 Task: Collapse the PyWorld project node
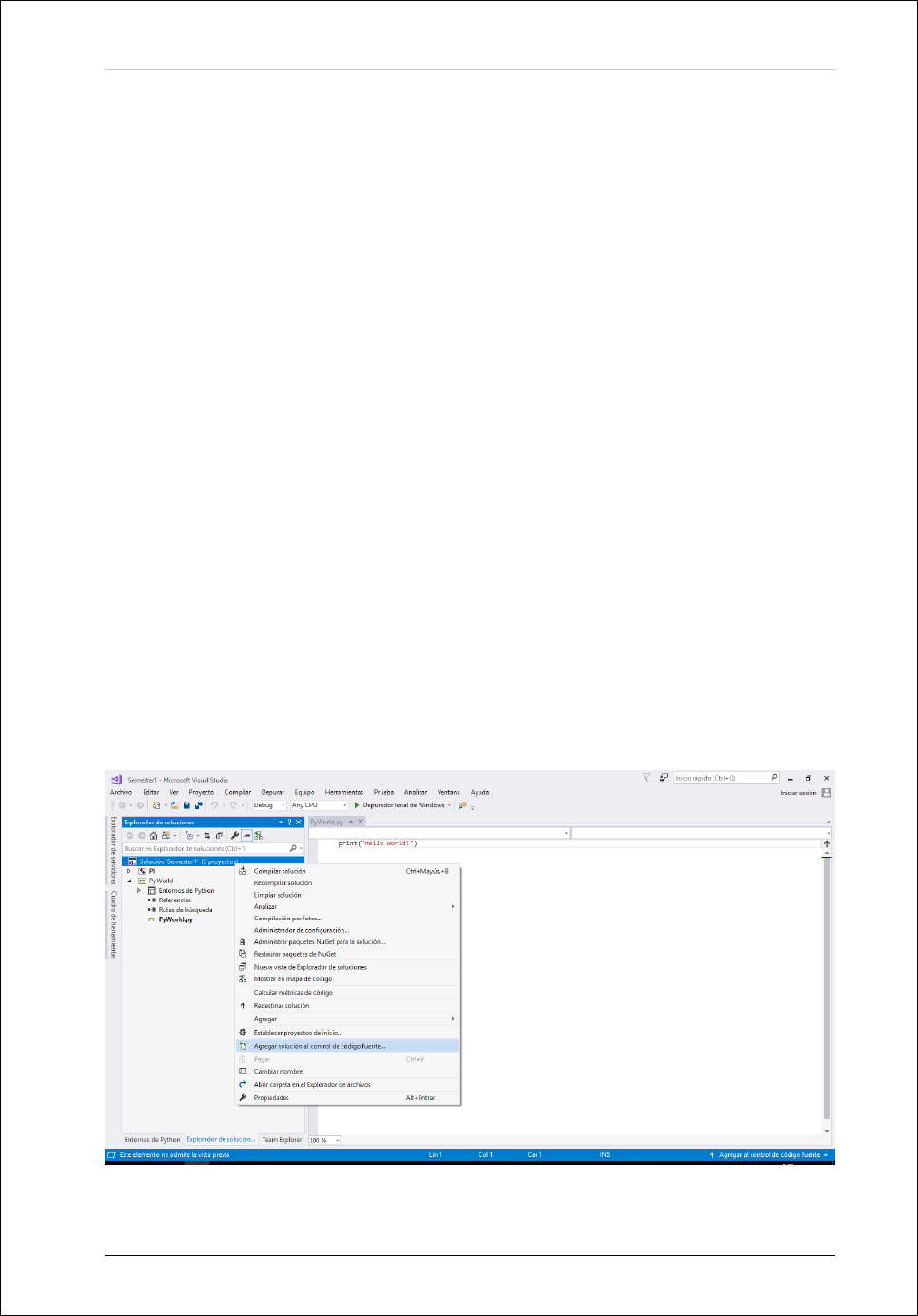pyautogui.click(x=129, y=881)
